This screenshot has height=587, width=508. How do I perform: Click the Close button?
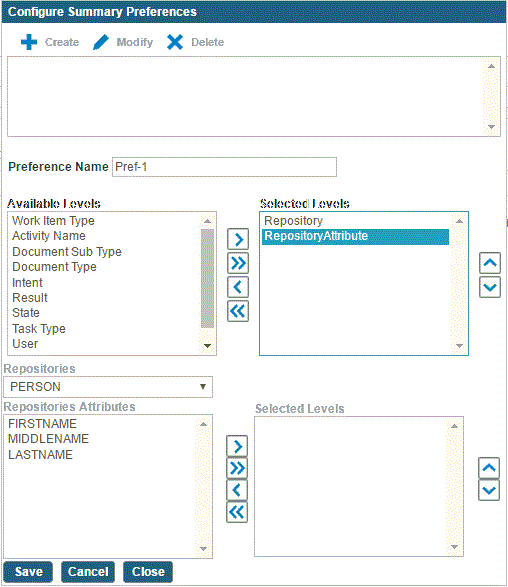(x=148, y=572)
